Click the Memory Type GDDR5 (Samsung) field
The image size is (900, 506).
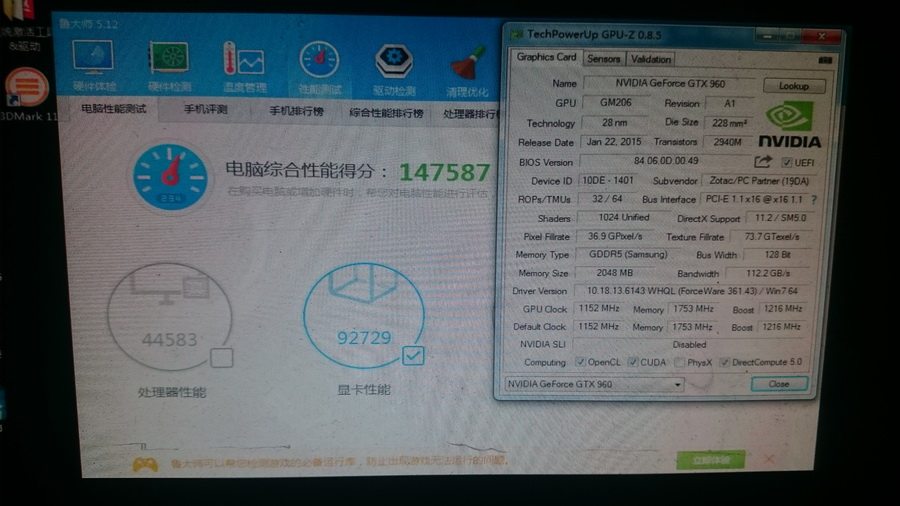[629, 254]
